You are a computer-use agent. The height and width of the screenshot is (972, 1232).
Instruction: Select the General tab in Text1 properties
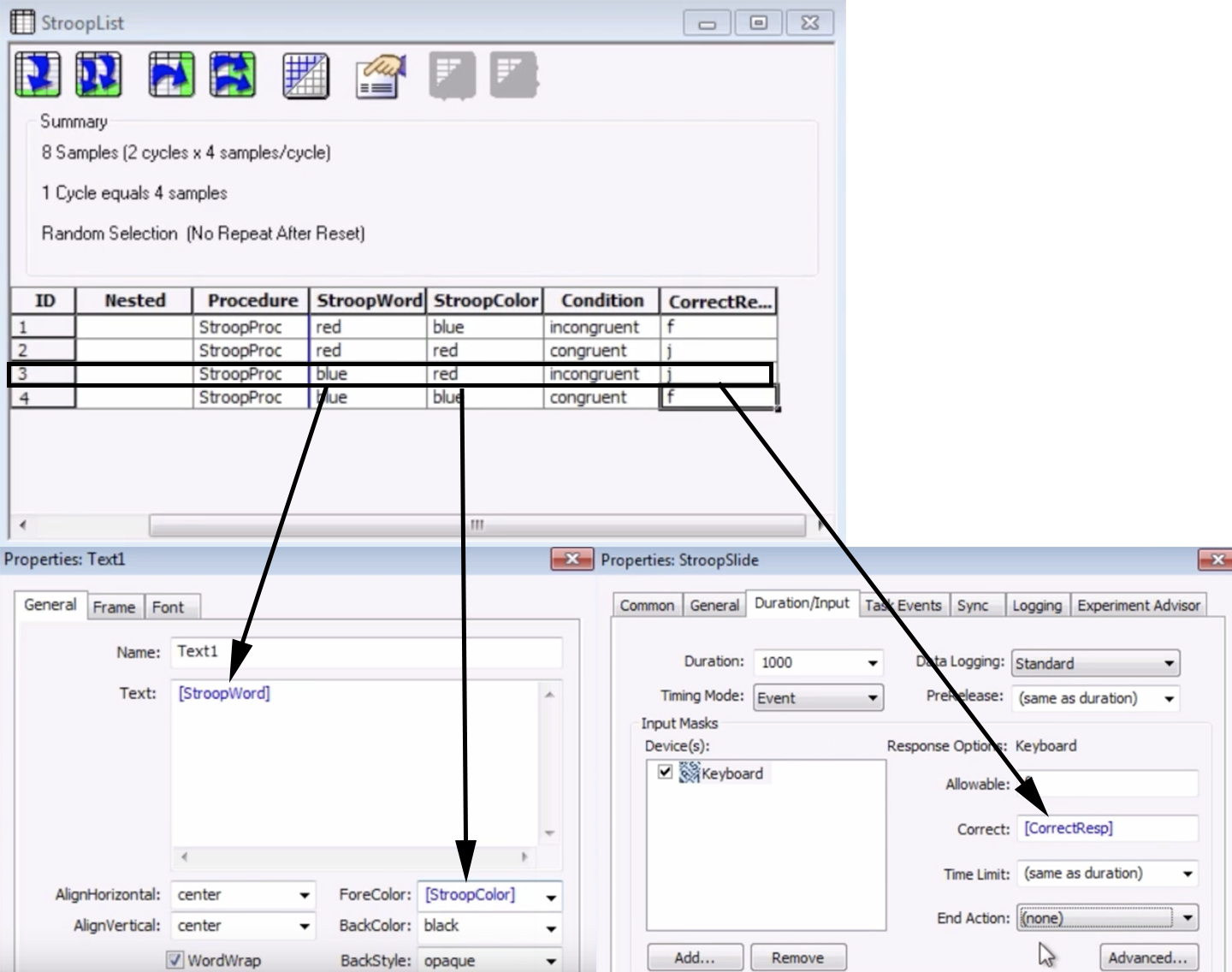click(50, 604)
